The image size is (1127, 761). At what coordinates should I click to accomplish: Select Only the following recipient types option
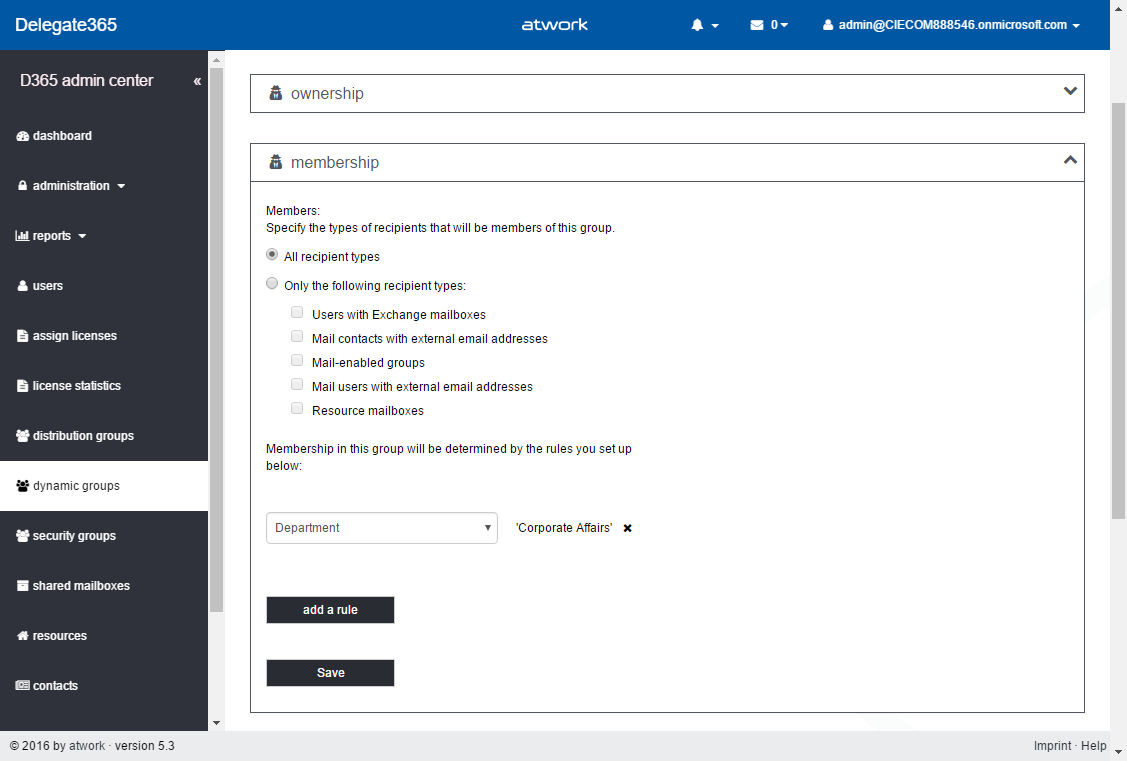[x=272, y=284]
